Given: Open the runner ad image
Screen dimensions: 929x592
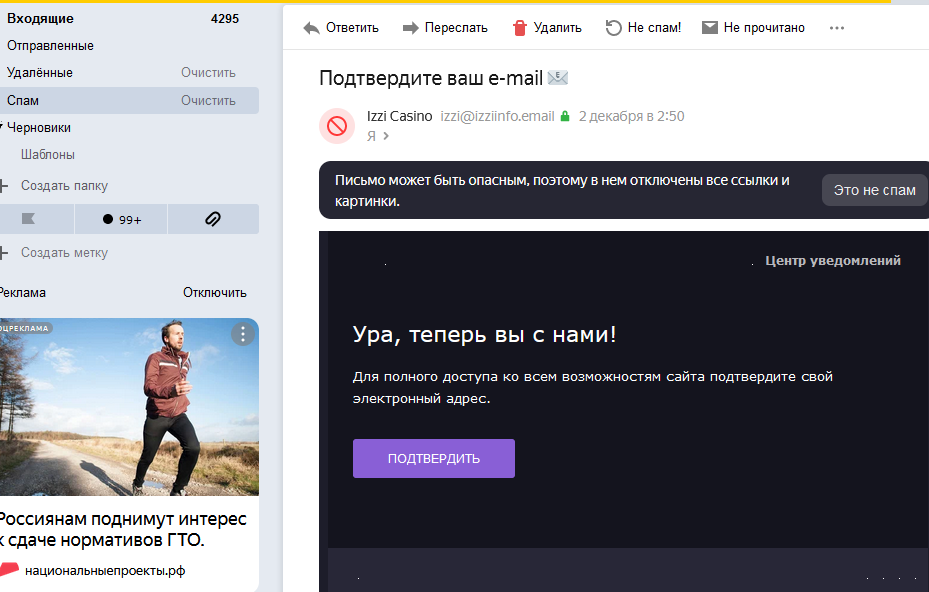Looking at the screenshot, I should coord(129,407).
